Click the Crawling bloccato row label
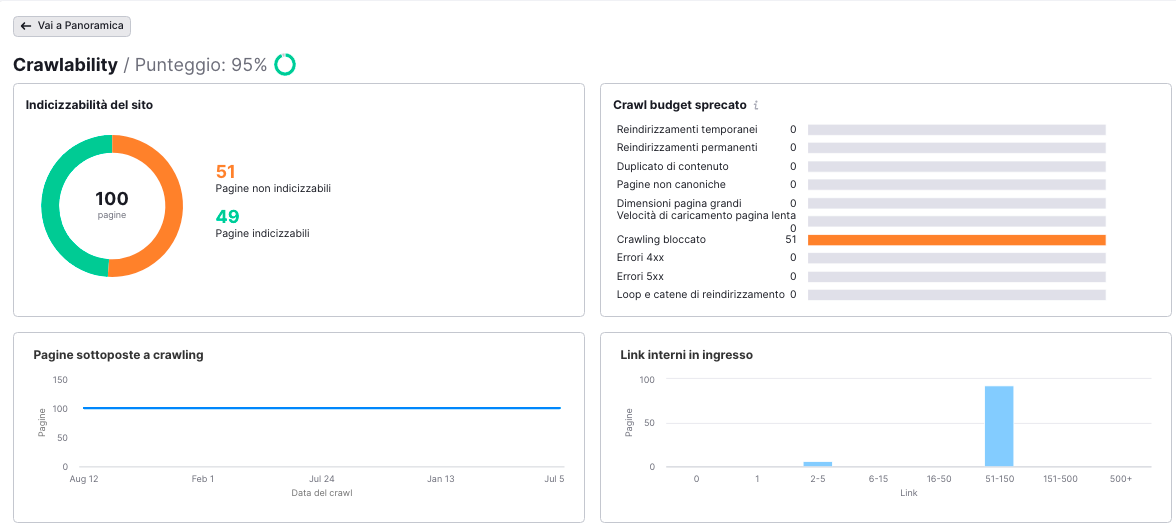The height and width of the screenshot is (527, 1176). pos(661,240)
